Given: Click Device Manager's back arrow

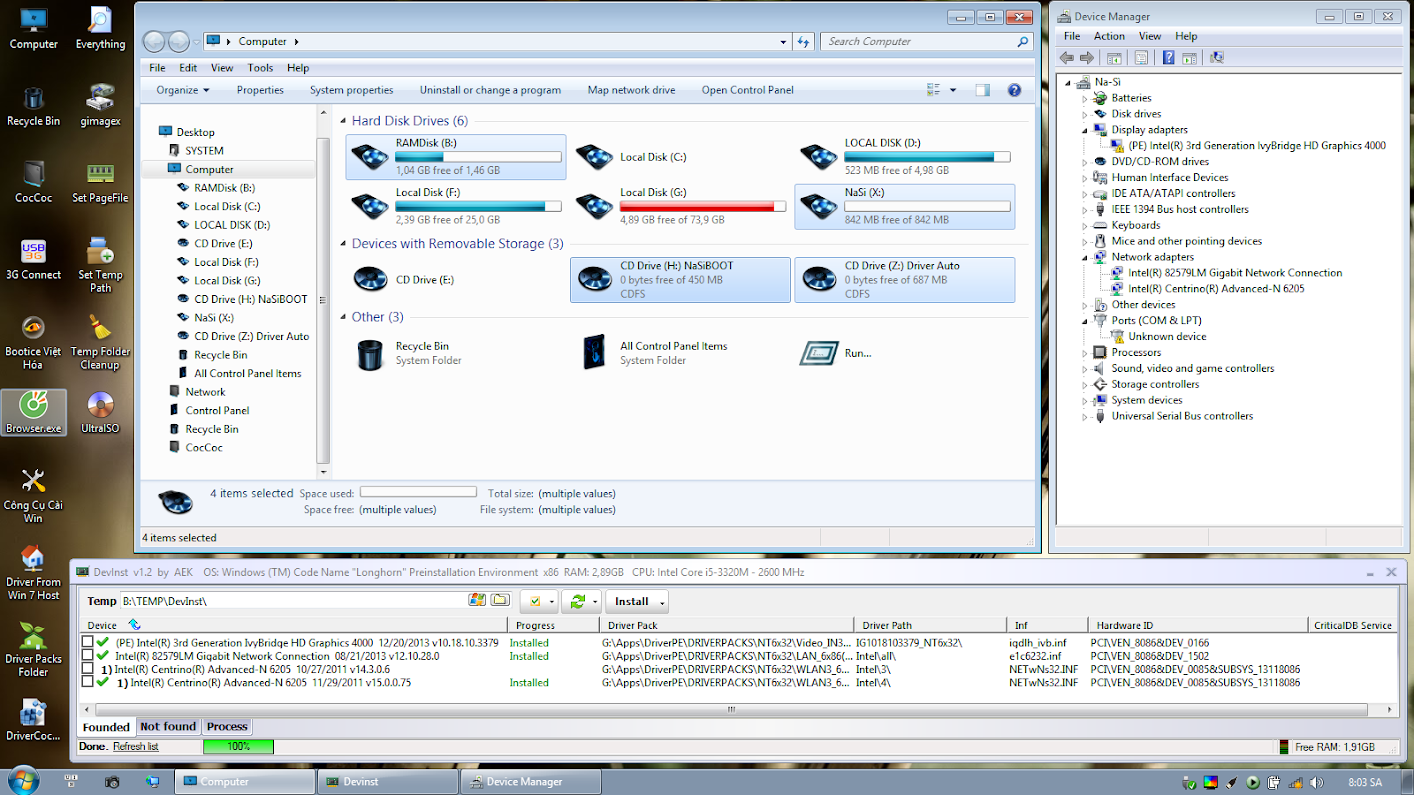Looking at the screenshot, I should click(x=1067, y=58).
